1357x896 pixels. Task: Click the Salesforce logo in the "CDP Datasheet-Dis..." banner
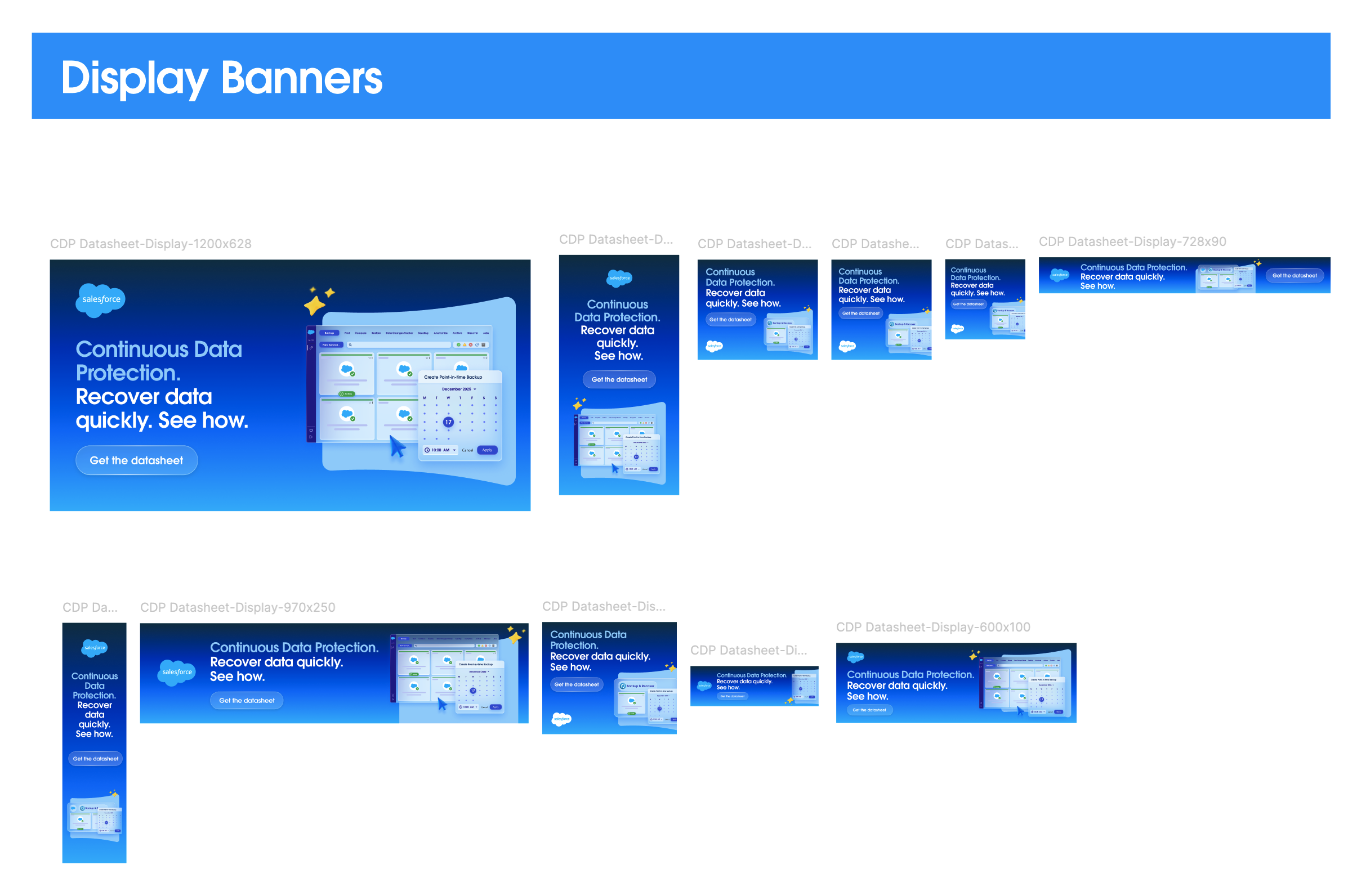pyautogui.click(x=561, y=719)
